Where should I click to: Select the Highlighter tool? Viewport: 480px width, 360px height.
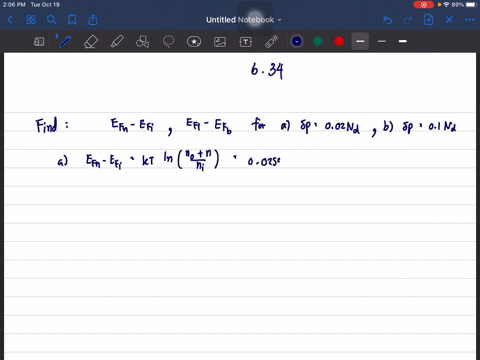coord(117,42)
